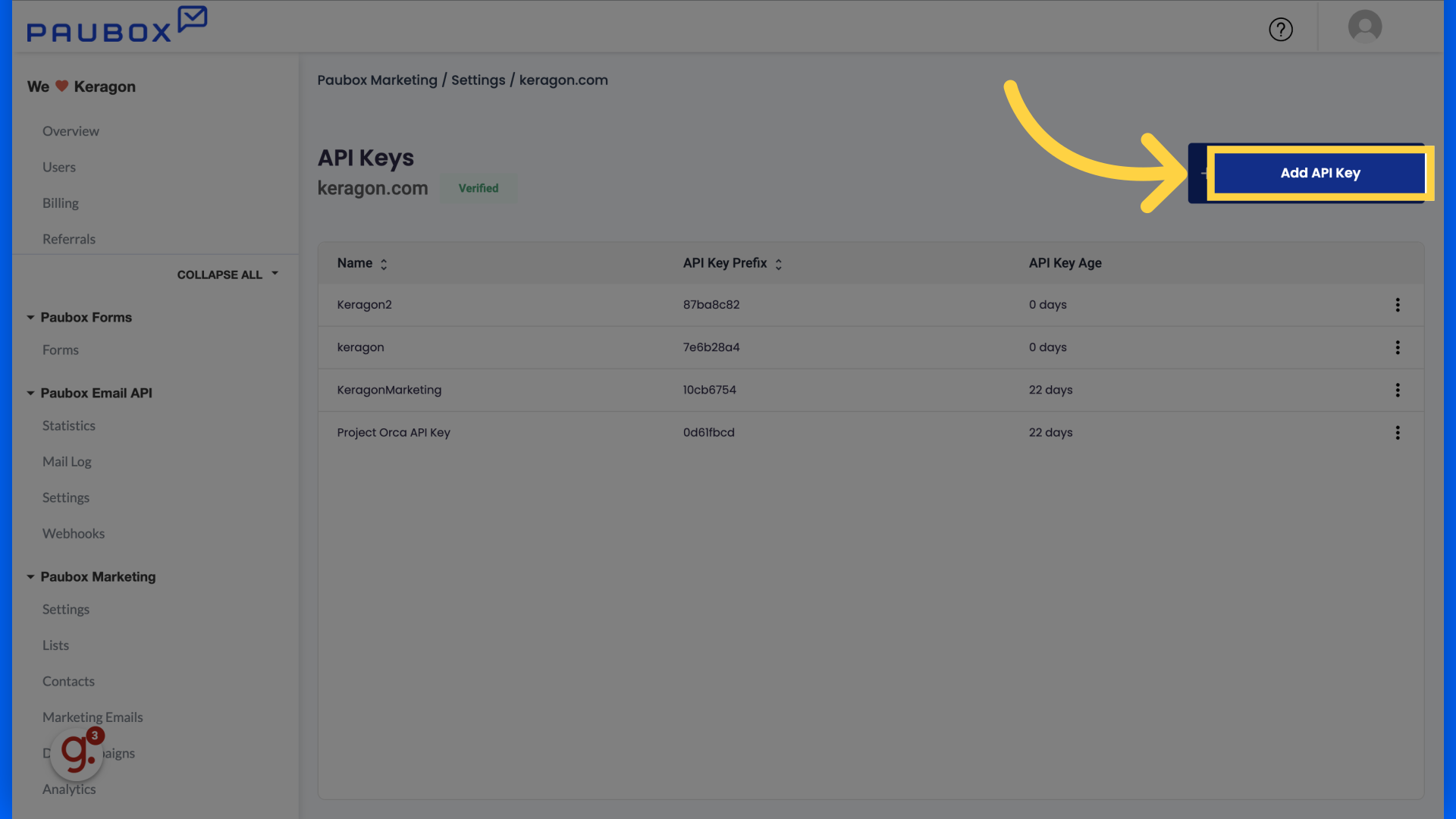Screen dimensions: 1456x819
Task: Open the COLLAPSE ALL dropdown
Action: 227,275
